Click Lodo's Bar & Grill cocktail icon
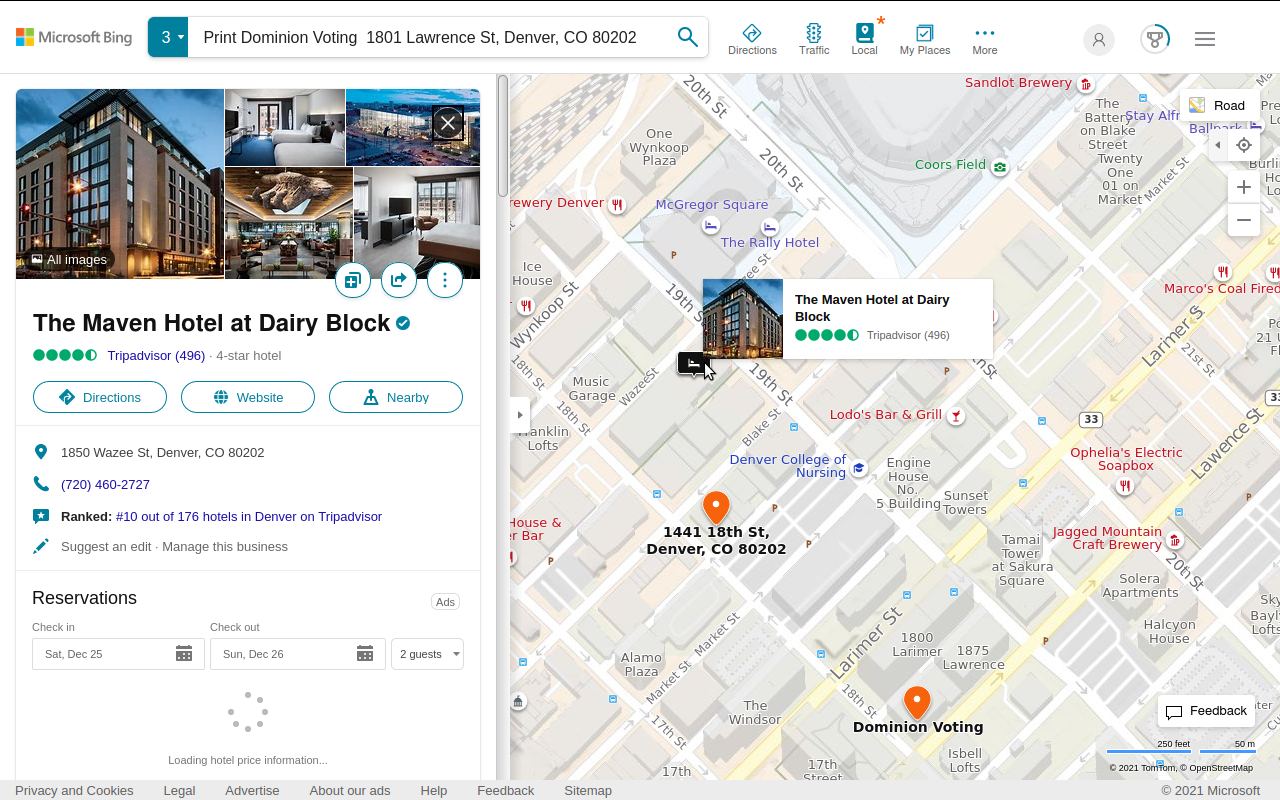Viewport: 1280px width, 800px height. pyautogui.click(x=957, y=415)
